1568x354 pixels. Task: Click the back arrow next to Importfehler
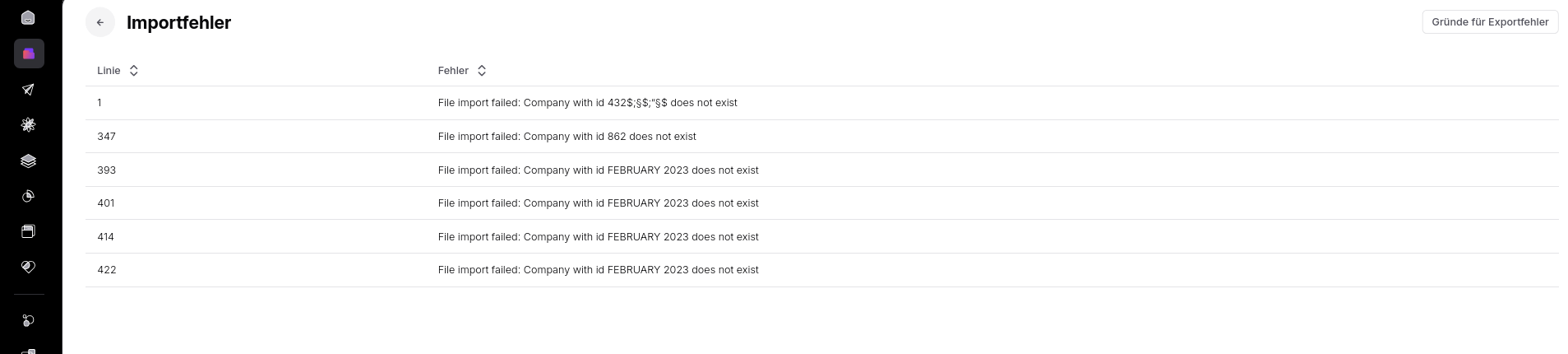point(100,22)
